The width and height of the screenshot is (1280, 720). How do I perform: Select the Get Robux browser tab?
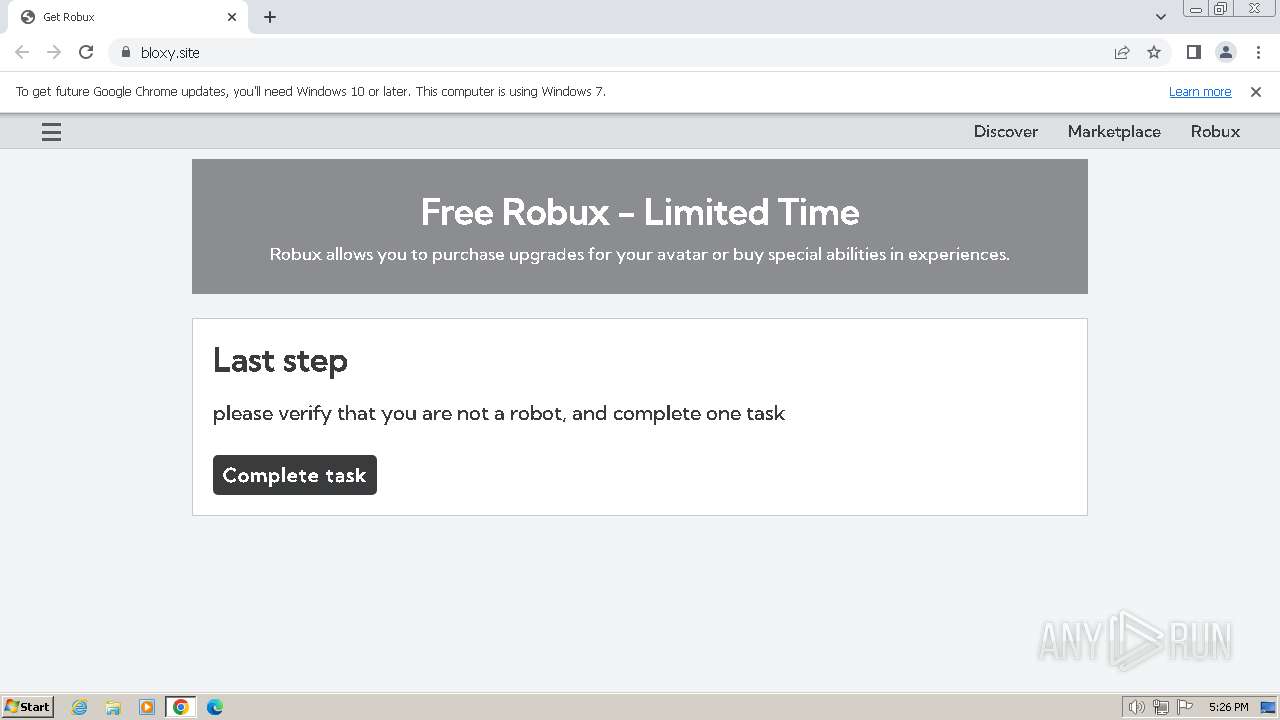(x=128, y=17)
